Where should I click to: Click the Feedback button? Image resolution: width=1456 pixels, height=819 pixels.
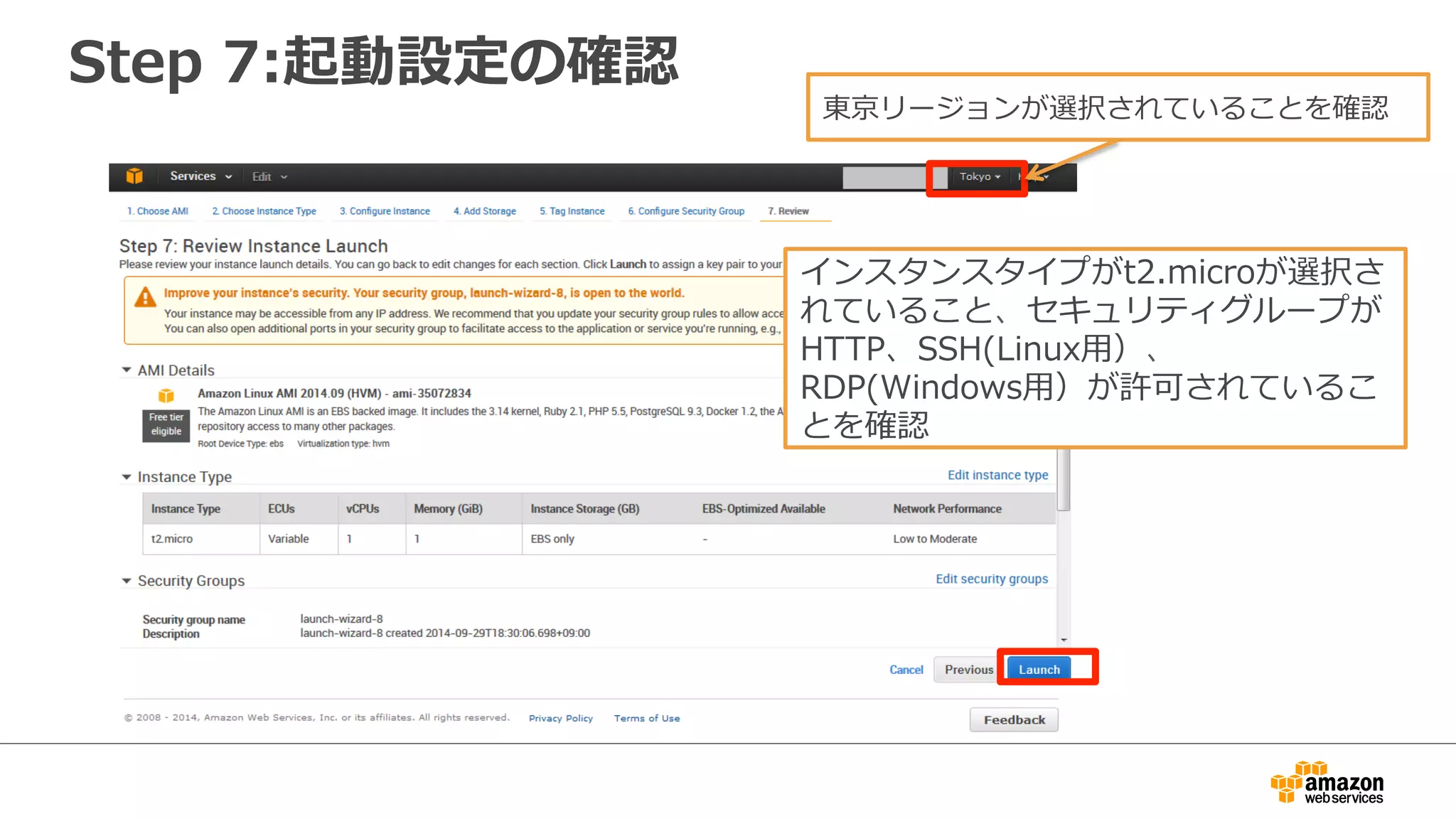1014,719
